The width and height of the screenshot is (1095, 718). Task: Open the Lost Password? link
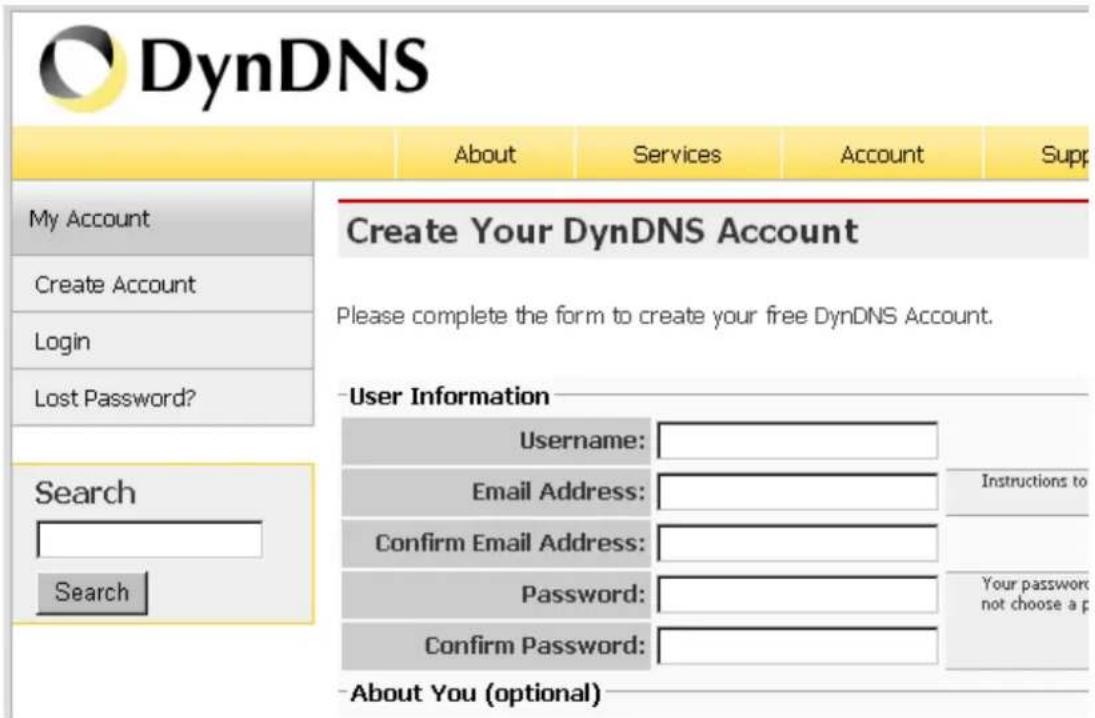pos(163,397)
